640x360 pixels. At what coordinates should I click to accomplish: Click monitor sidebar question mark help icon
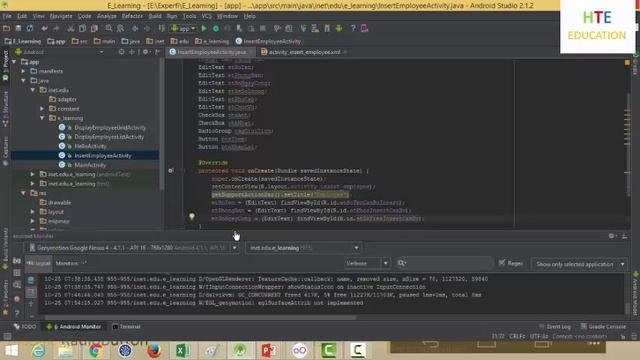click(17, 313)
